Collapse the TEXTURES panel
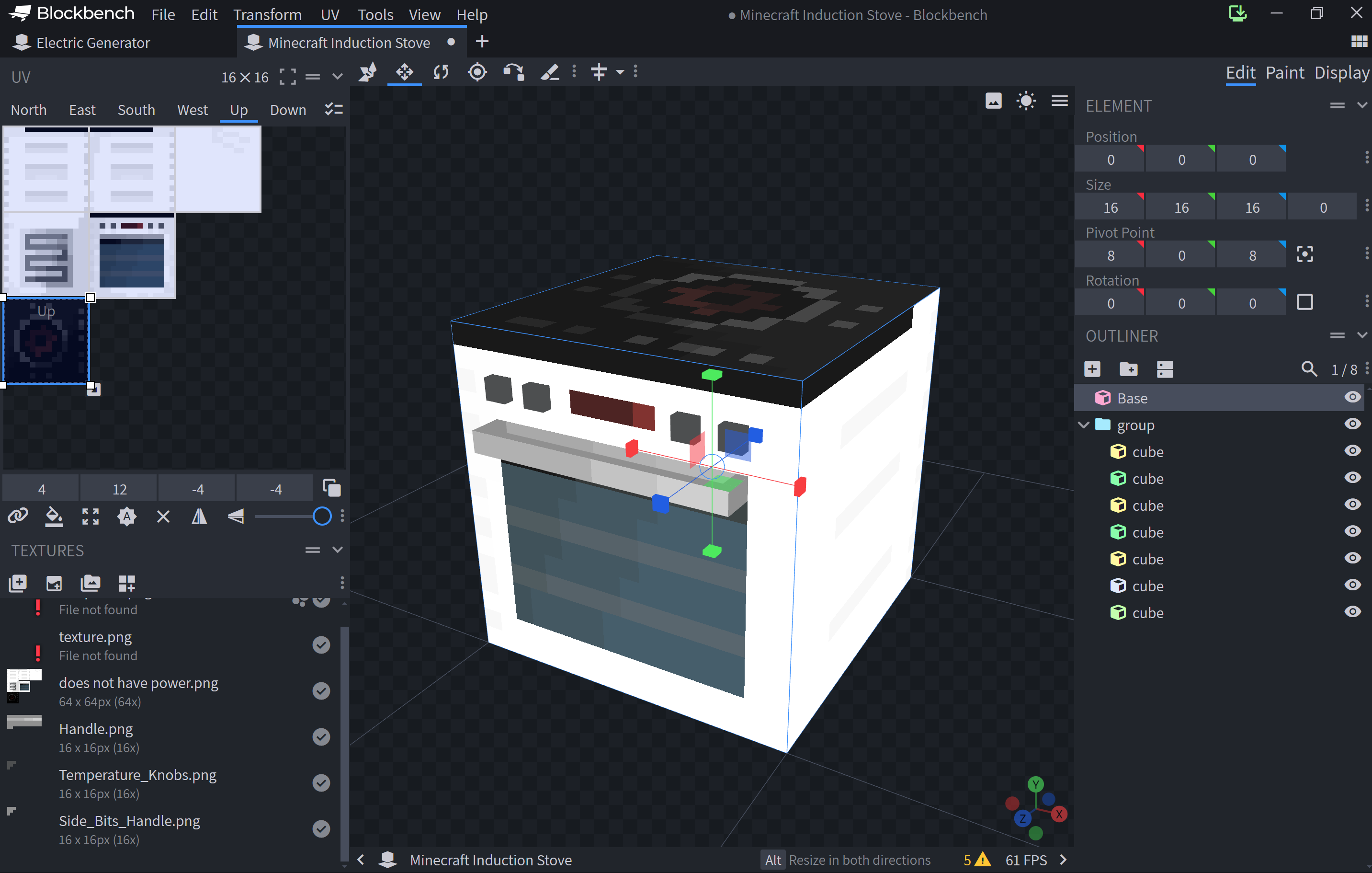Screen dimensions: 1372x873 pyautogui.click(x=337, y=550)
